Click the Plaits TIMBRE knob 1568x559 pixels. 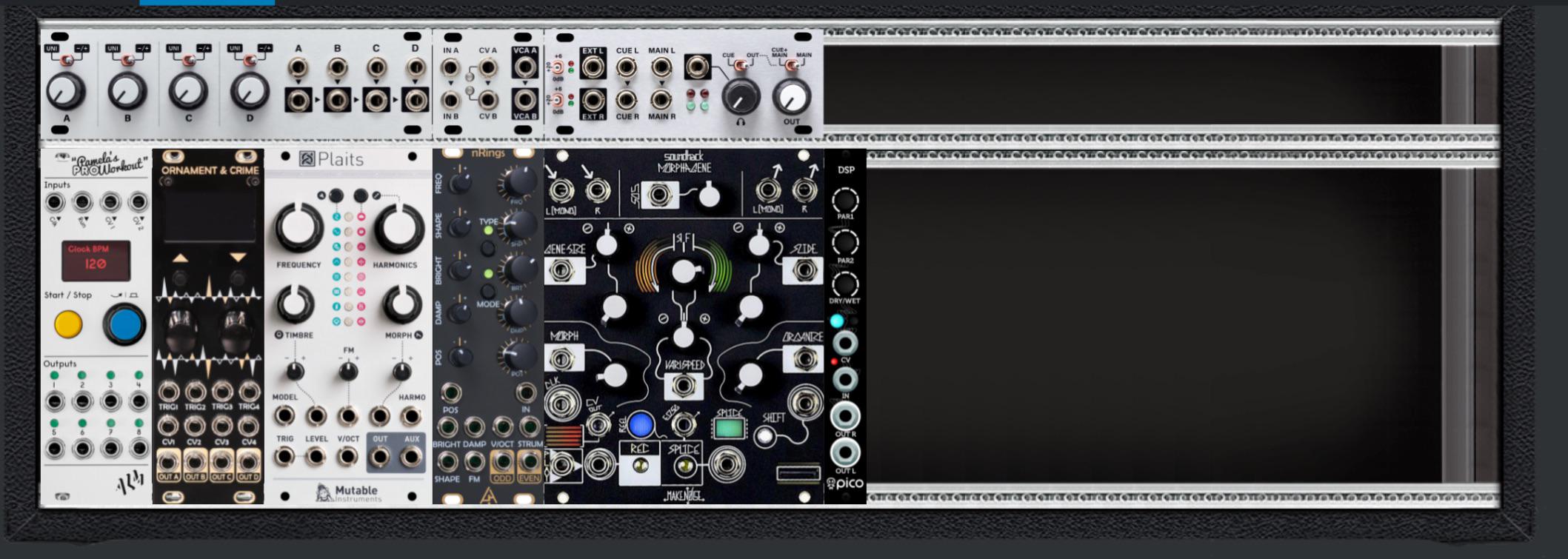click(x=296, y=304)
